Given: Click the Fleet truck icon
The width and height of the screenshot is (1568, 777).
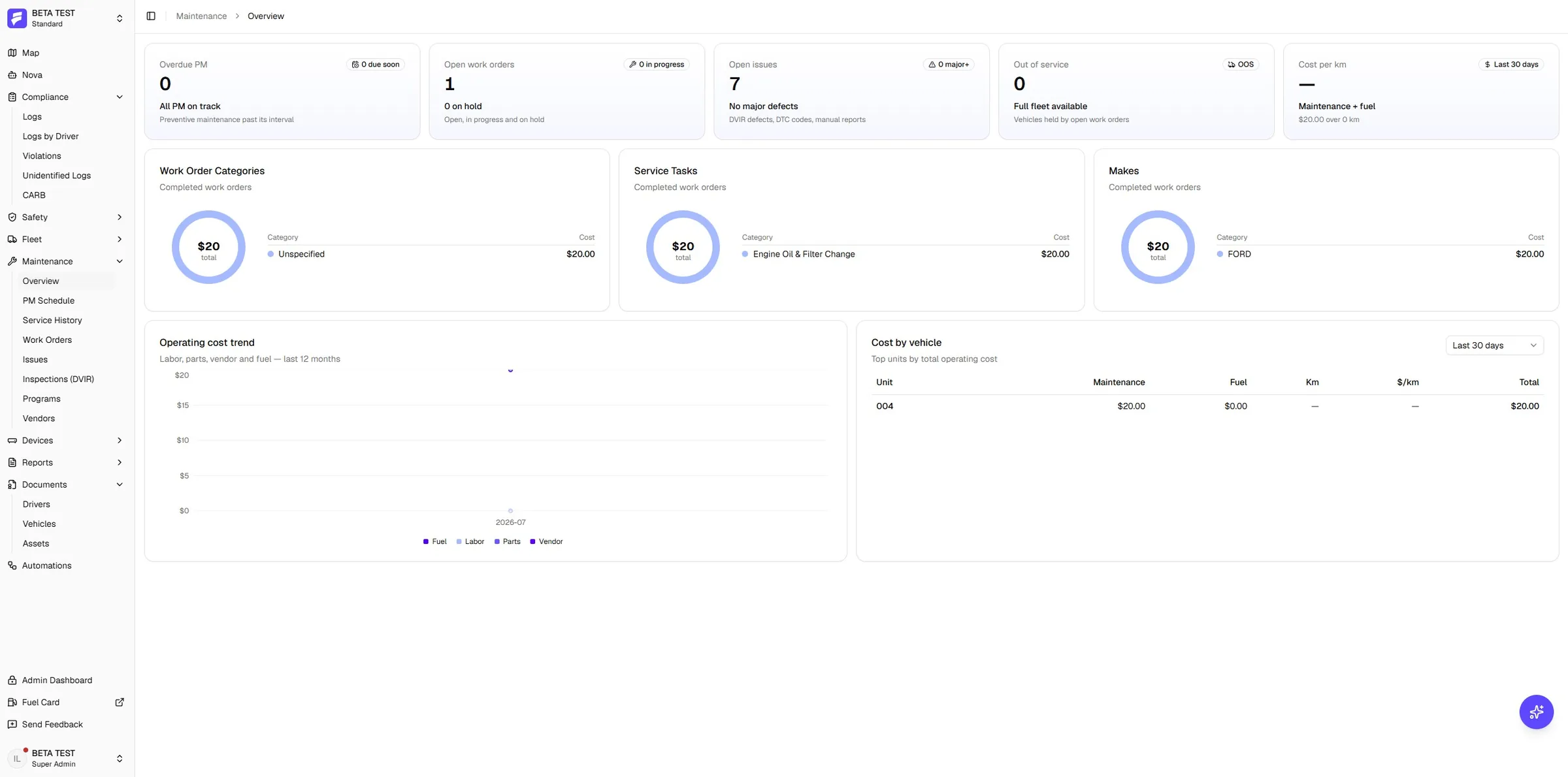Looking at the screenshot, I should (12, 240).
